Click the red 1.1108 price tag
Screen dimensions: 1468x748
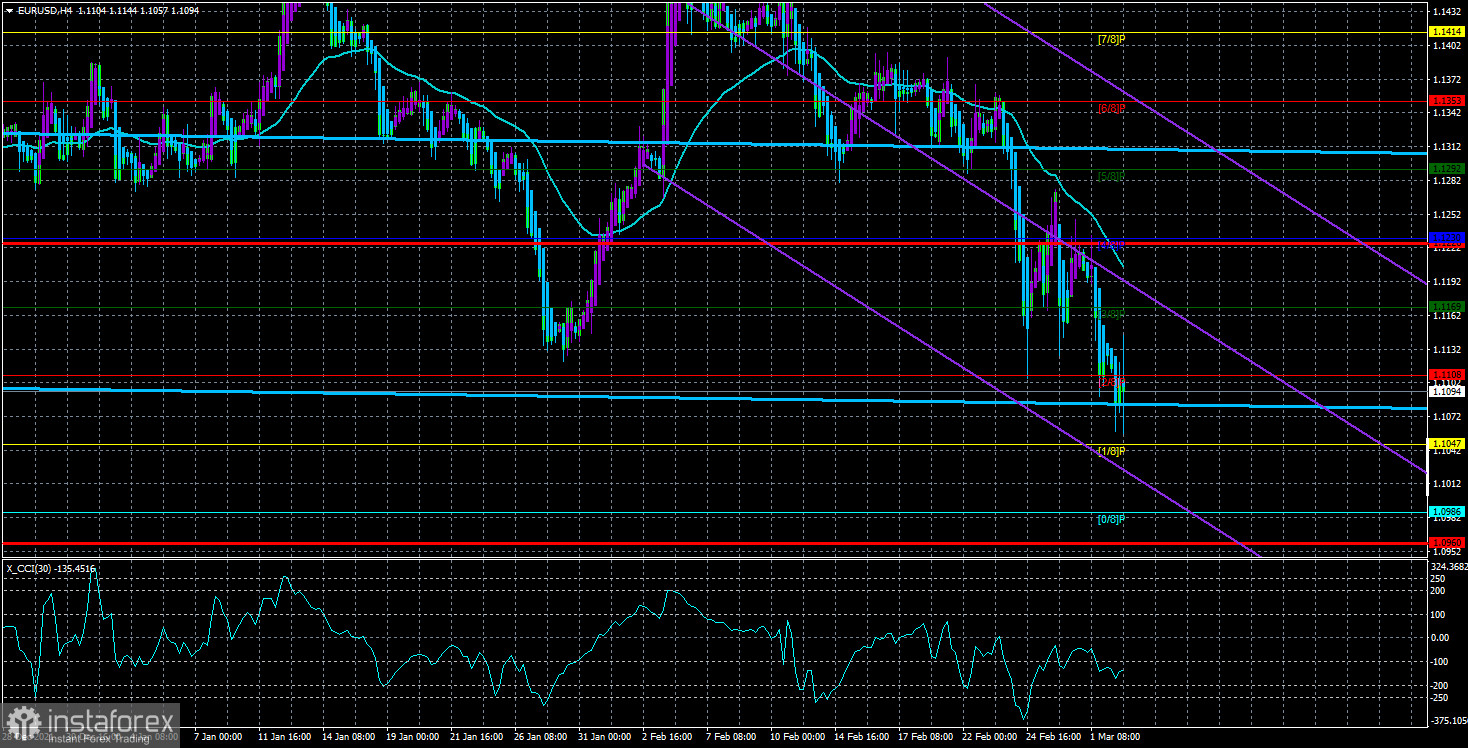(x=1448, y=374)
